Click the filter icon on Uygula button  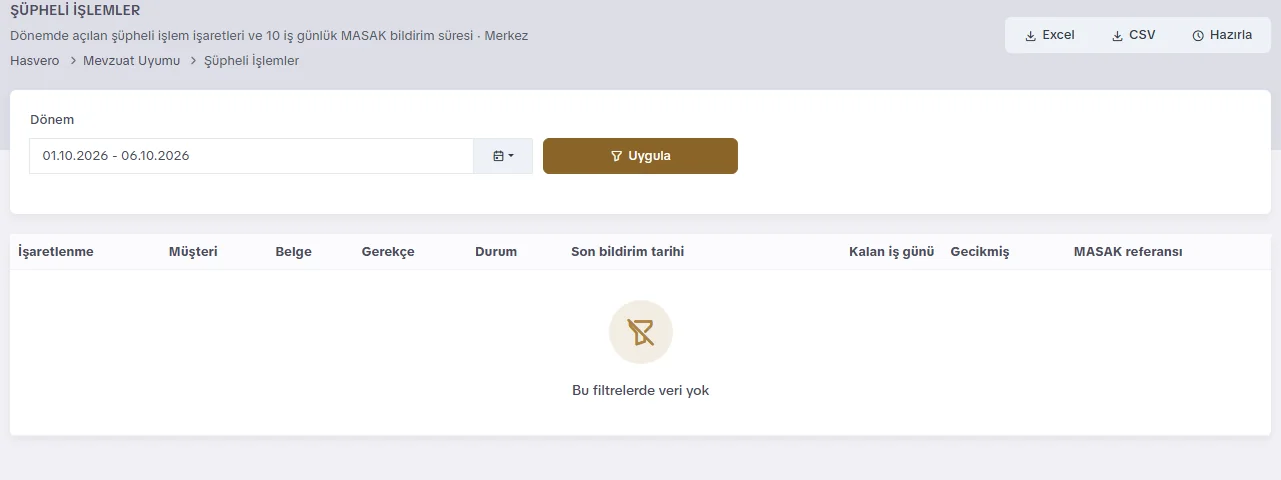(x=616, y=156)
